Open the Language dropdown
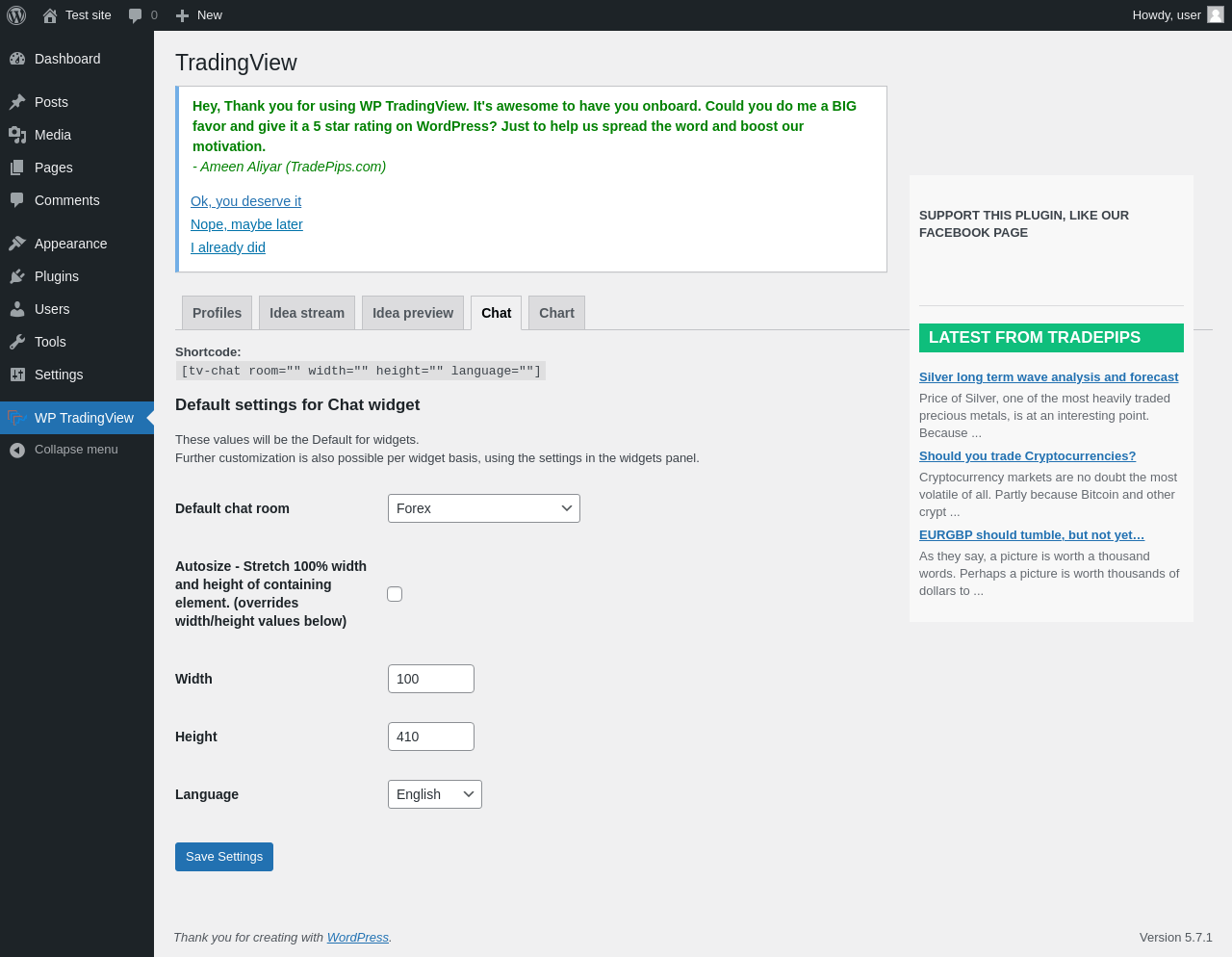 pos(435,794)
